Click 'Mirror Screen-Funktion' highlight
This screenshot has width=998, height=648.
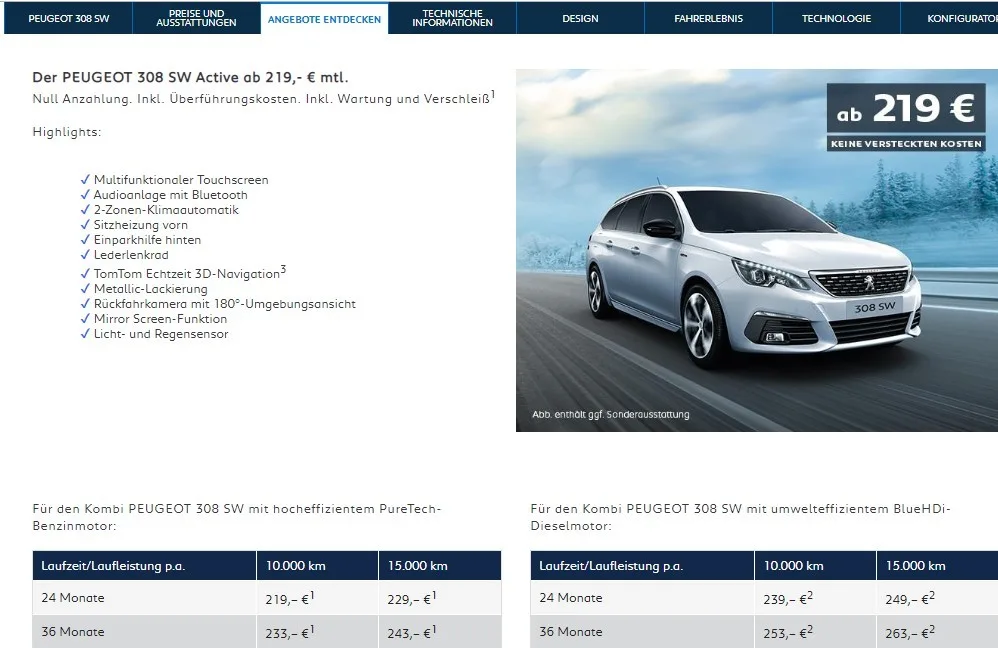(160, 318)
